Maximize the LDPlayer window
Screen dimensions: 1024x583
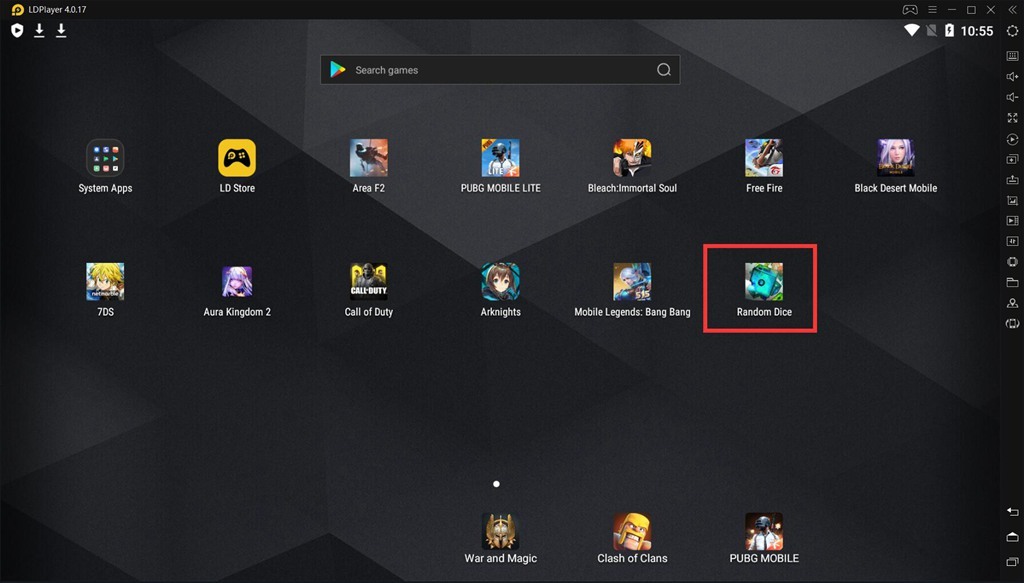(972, 10)
